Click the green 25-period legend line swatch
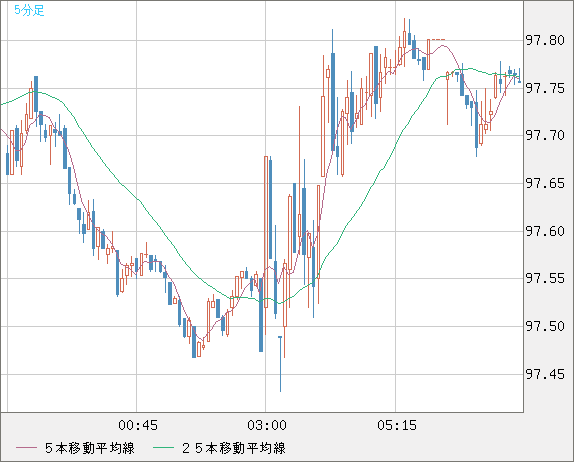 click(163, 448)
